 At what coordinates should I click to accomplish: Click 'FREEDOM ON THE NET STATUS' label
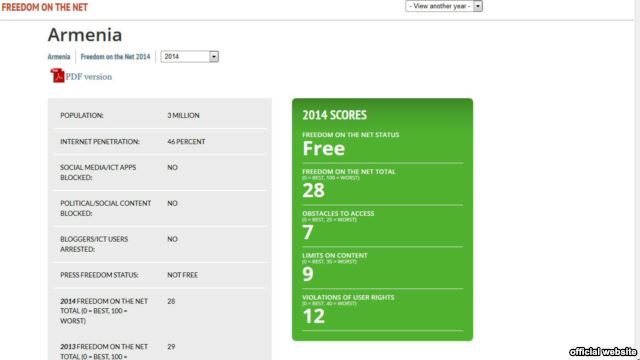351,135
